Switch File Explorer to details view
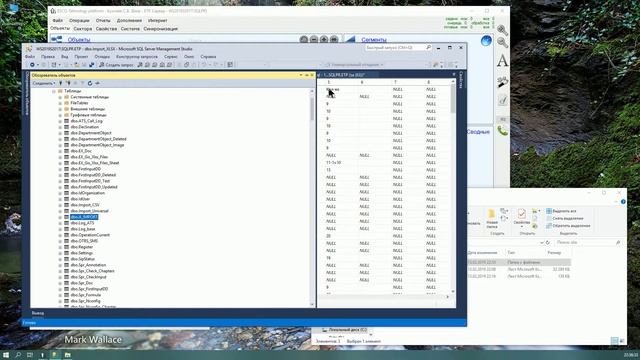 615,340
